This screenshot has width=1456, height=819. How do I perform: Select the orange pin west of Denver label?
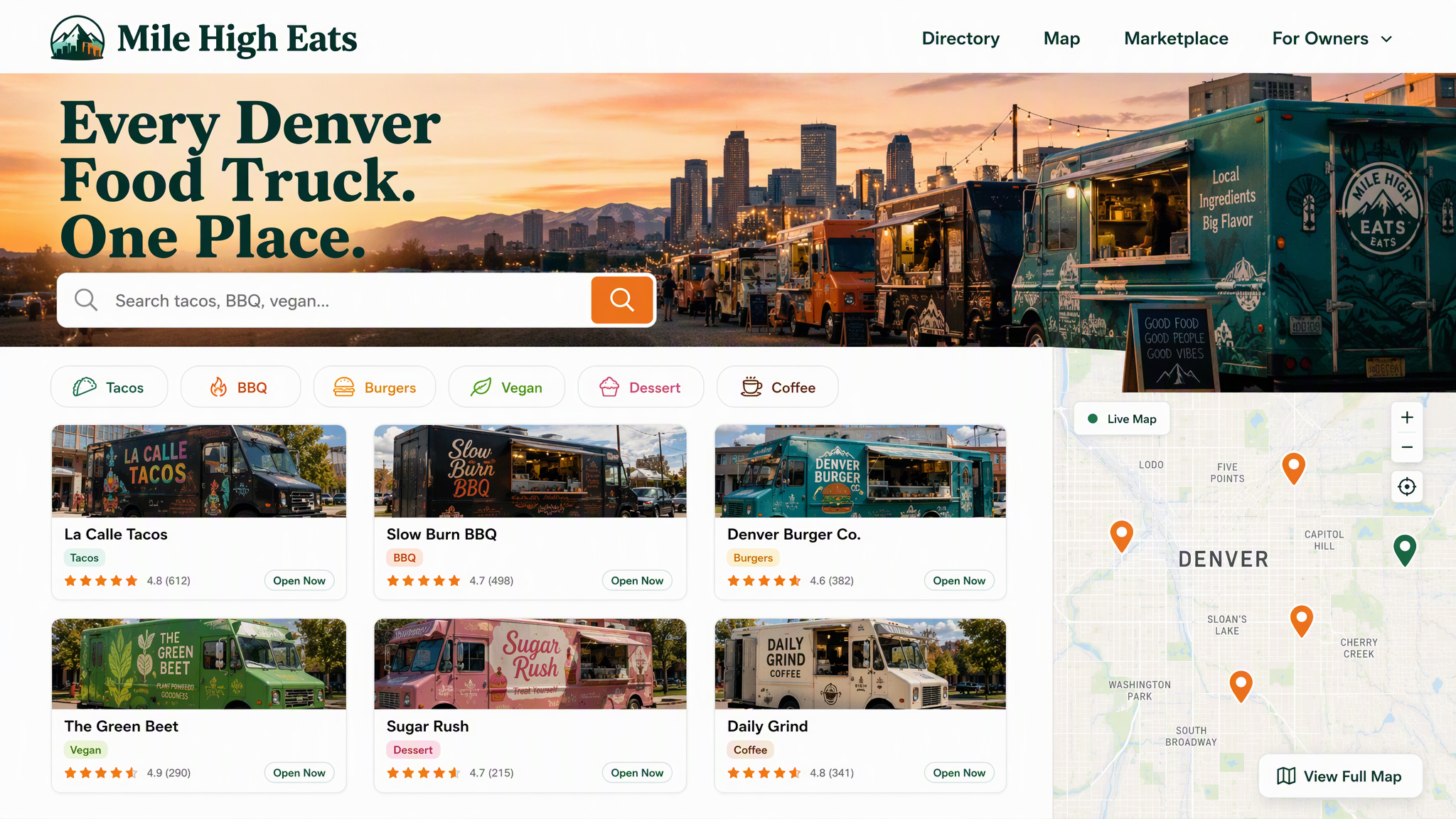point(1121,537)
